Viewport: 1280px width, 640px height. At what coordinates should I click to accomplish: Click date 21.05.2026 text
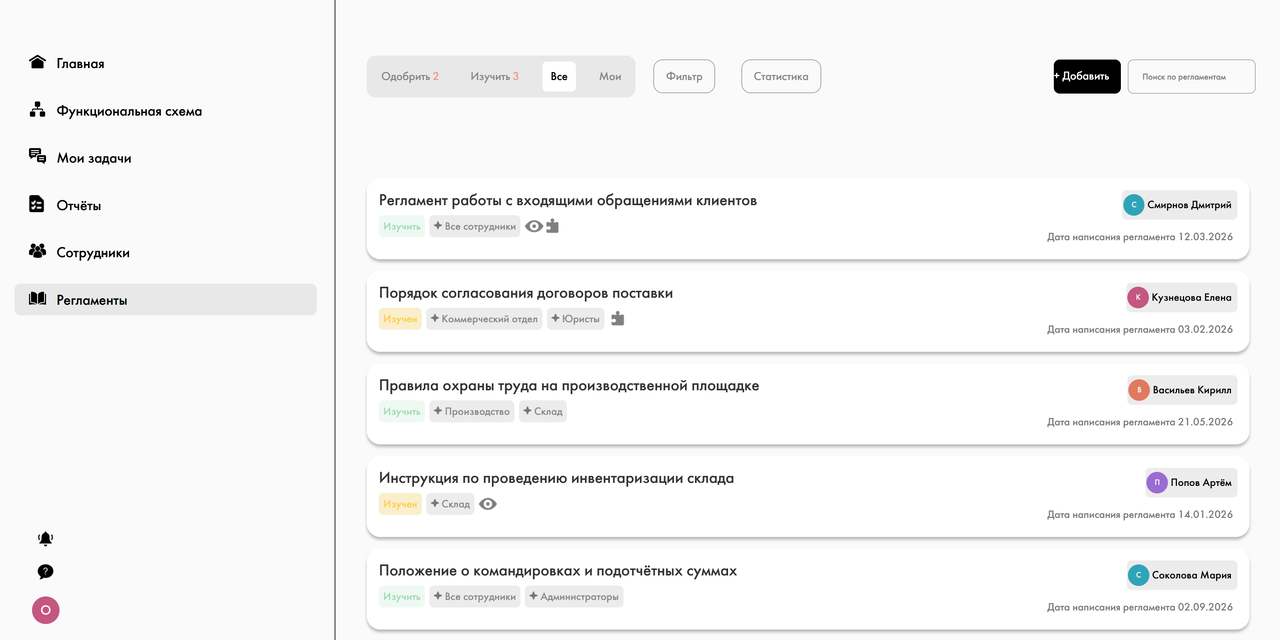coord(1206,422)
